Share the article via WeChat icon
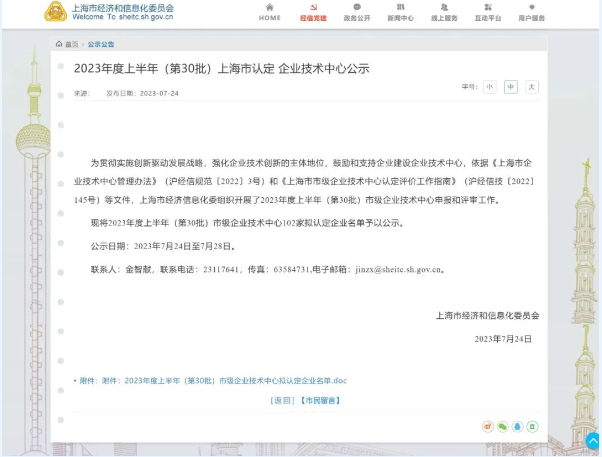 click(503, 426)
